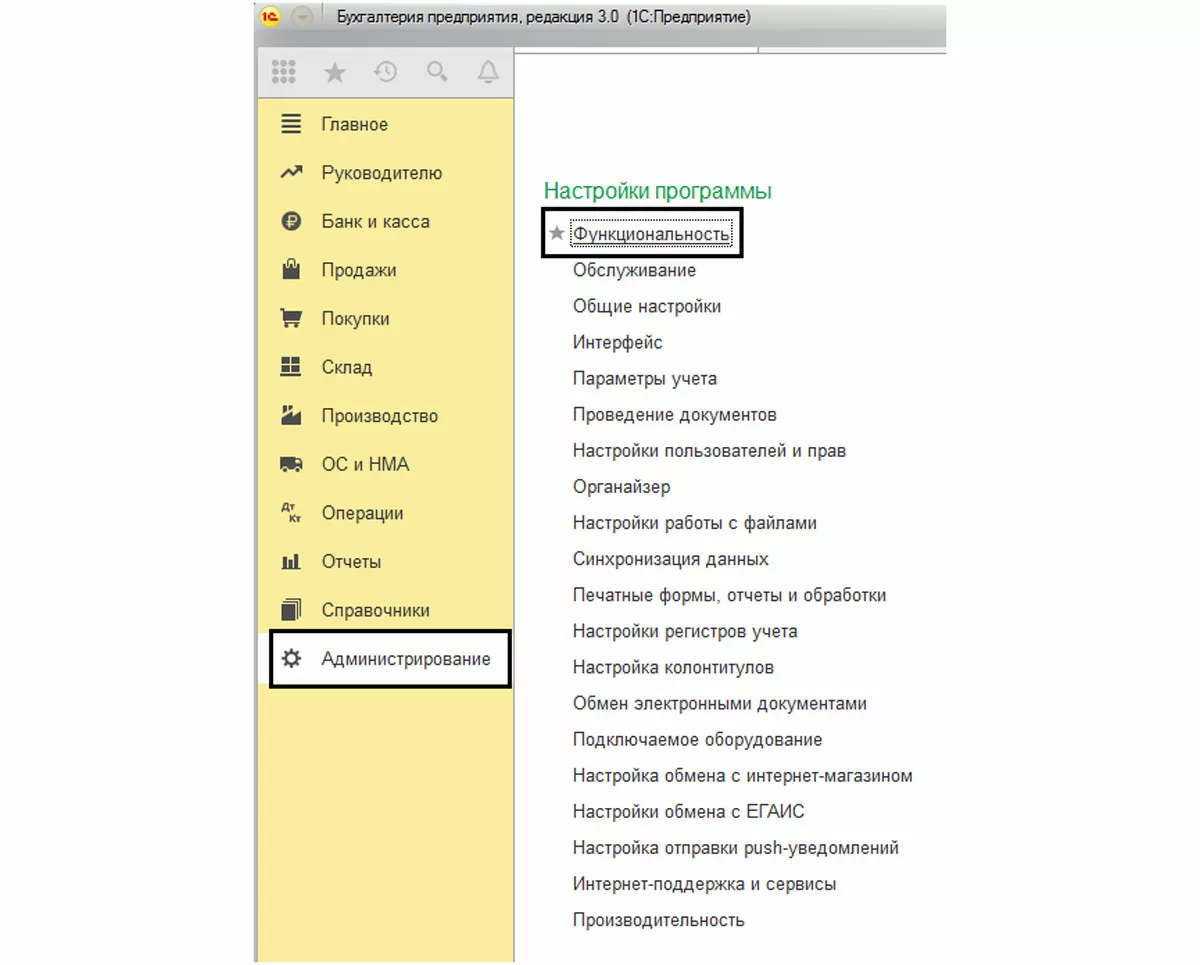The width and height of the screenshot is (1200, 965).
Task: Open the sections menu grid icon
Action: coord(284,72)
